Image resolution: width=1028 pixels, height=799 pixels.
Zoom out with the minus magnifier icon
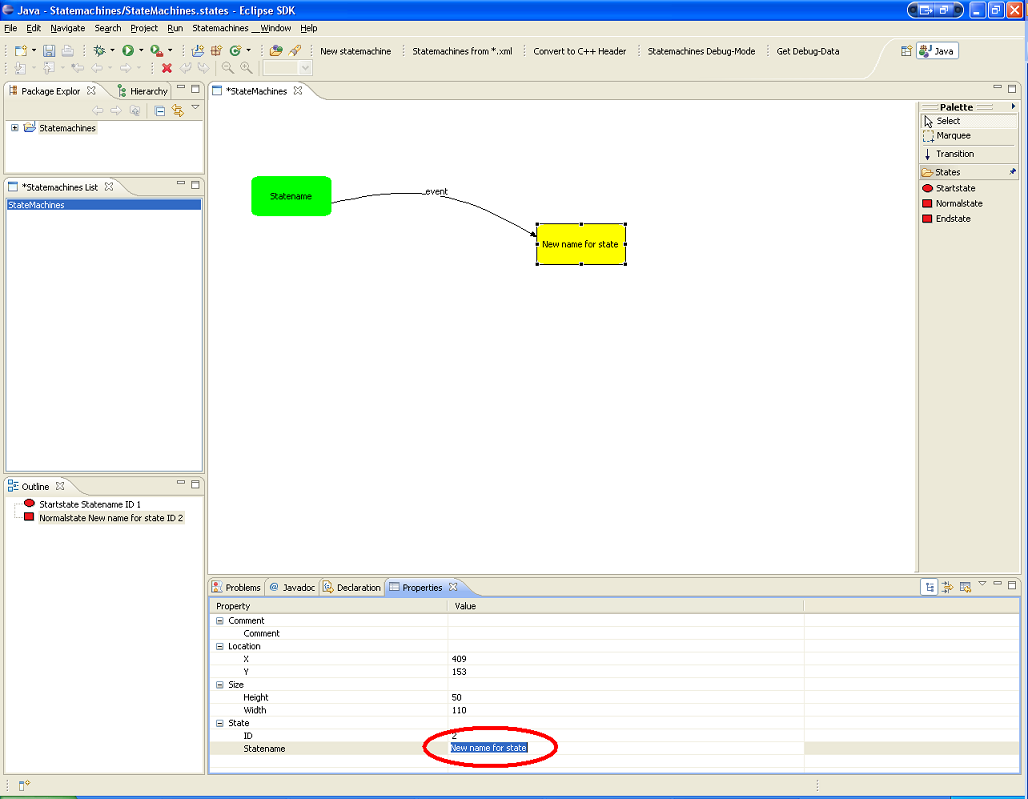[227, 68]
